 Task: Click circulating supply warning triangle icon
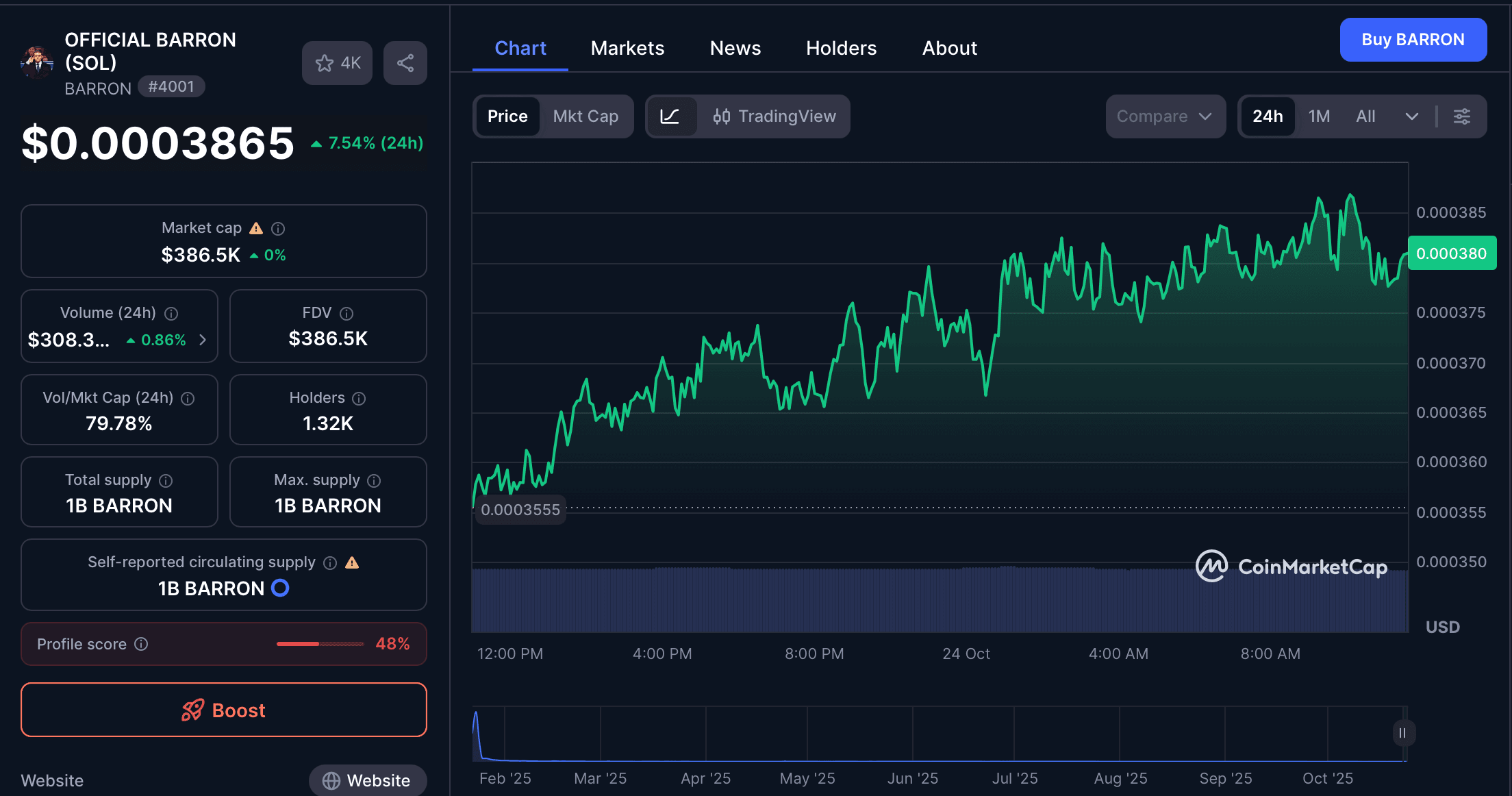(352, 562)
